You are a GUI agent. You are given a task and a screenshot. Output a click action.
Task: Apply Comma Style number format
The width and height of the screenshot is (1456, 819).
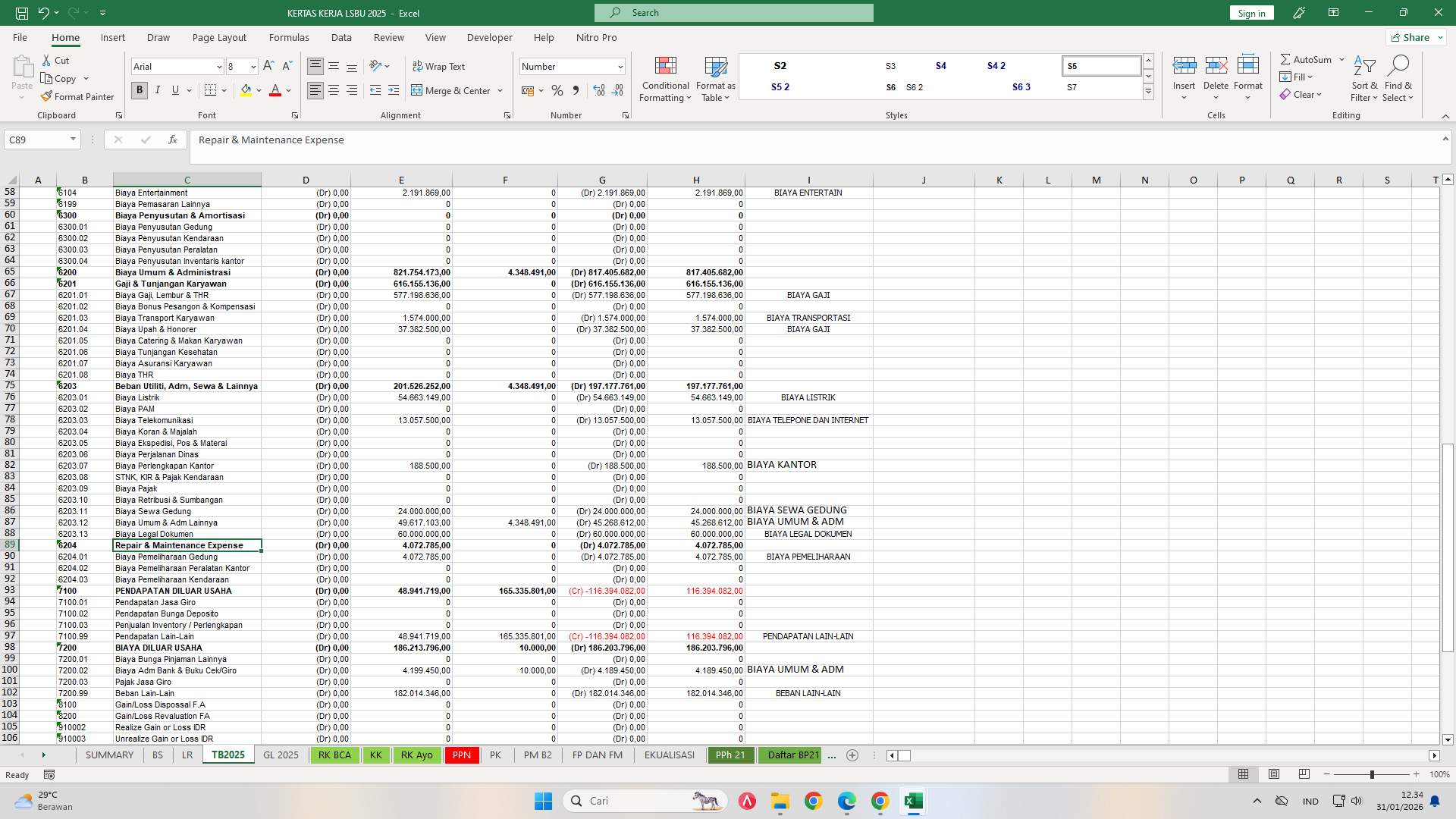click(576, 90)
